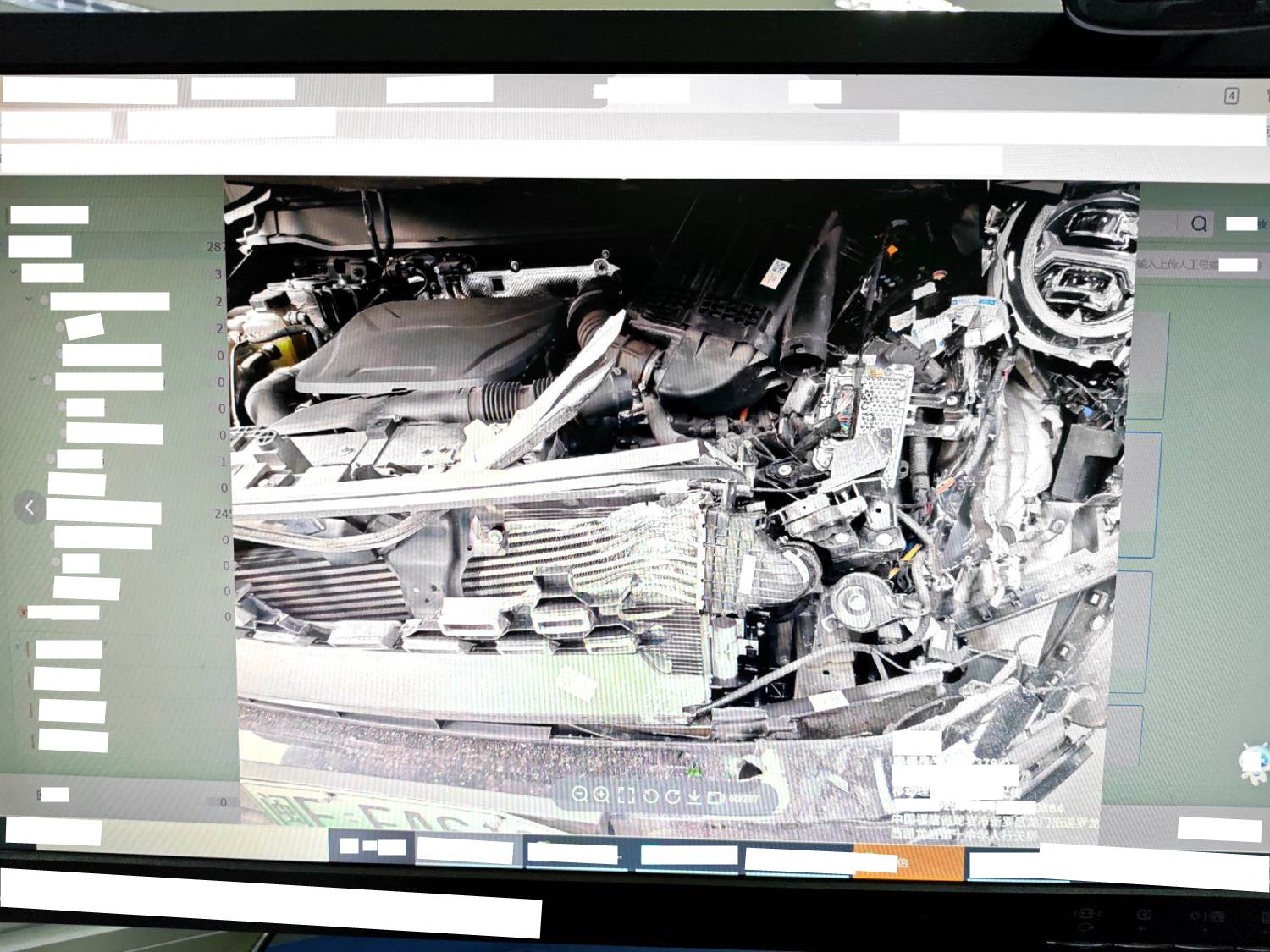Collapse the left sidebar with the arrow button
This screenshot has width=1270, height=952.
[x=30, y=508]
